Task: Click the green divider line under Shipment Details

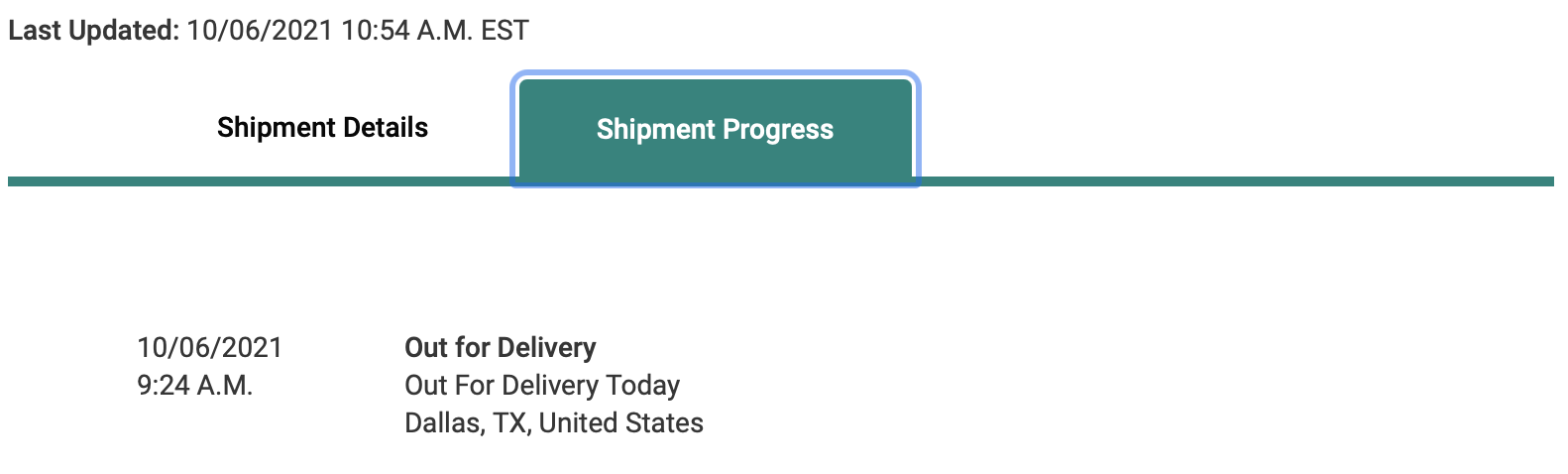Action: [x=262, y=181]
